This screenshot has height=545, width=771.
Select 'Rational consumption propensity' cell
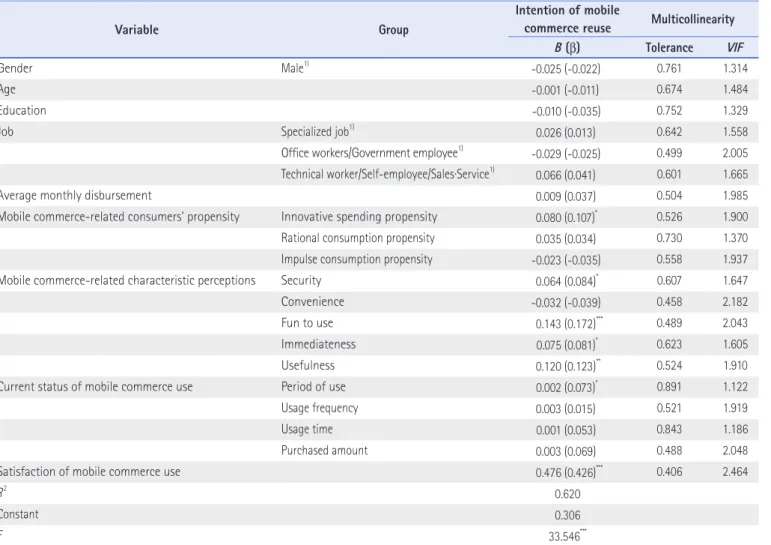(x=358, y=238)
